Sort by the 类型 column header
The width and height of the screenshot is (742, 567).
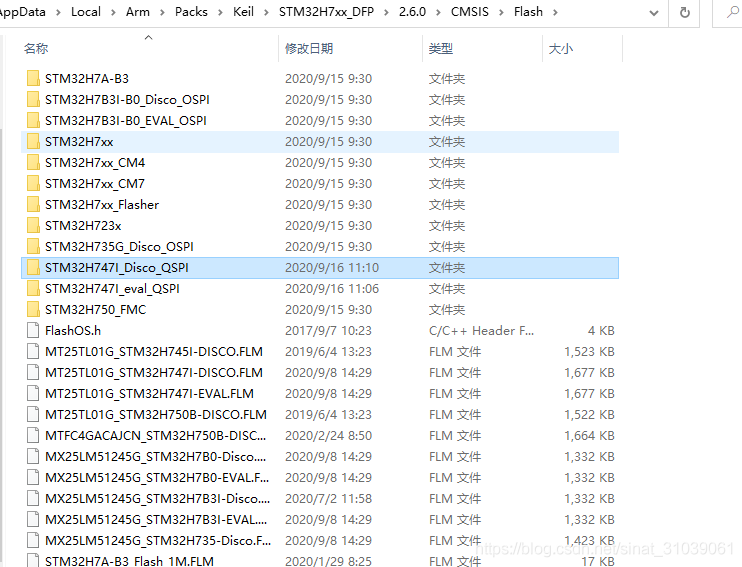441,48
